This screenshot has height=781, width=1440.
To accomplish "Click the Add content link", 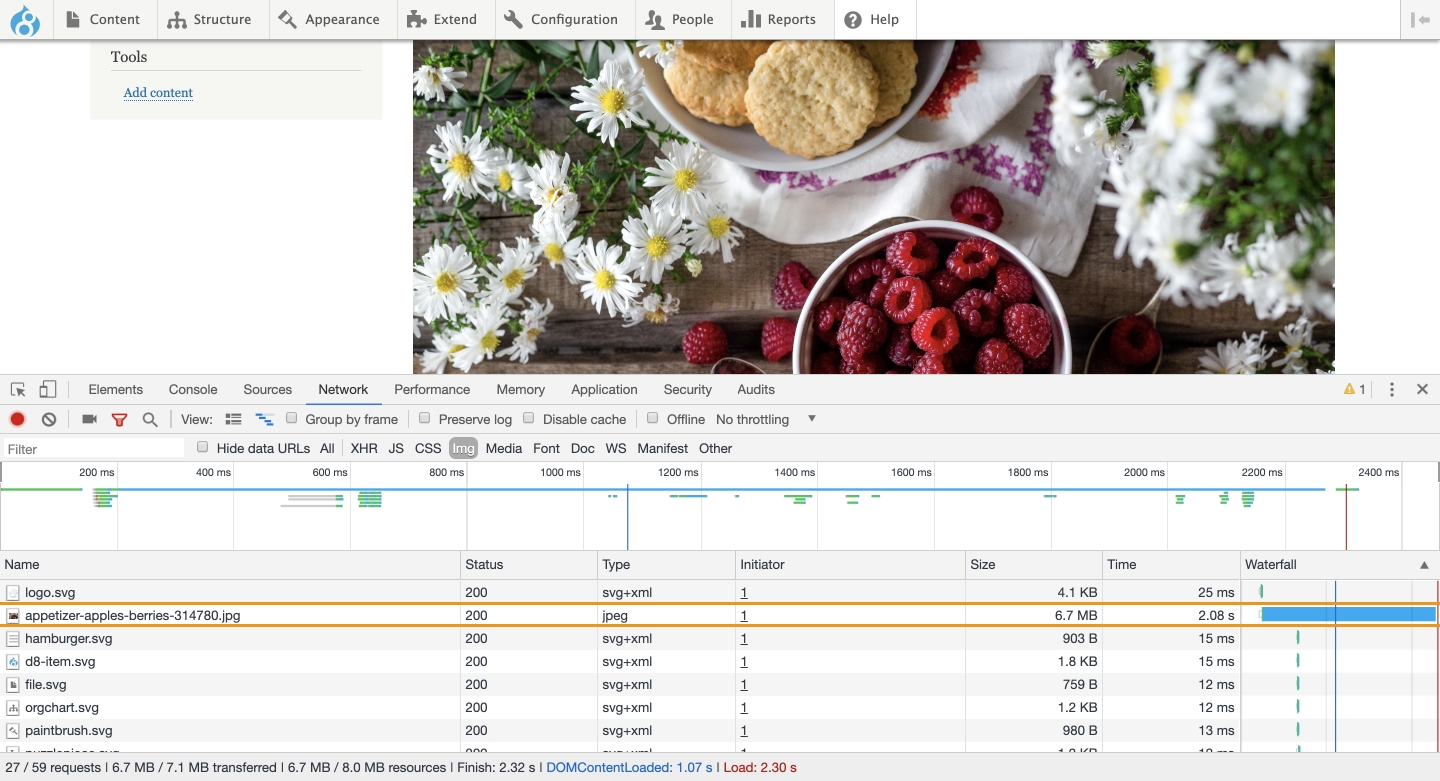I will pyautogui.click(x=158, y=93).
